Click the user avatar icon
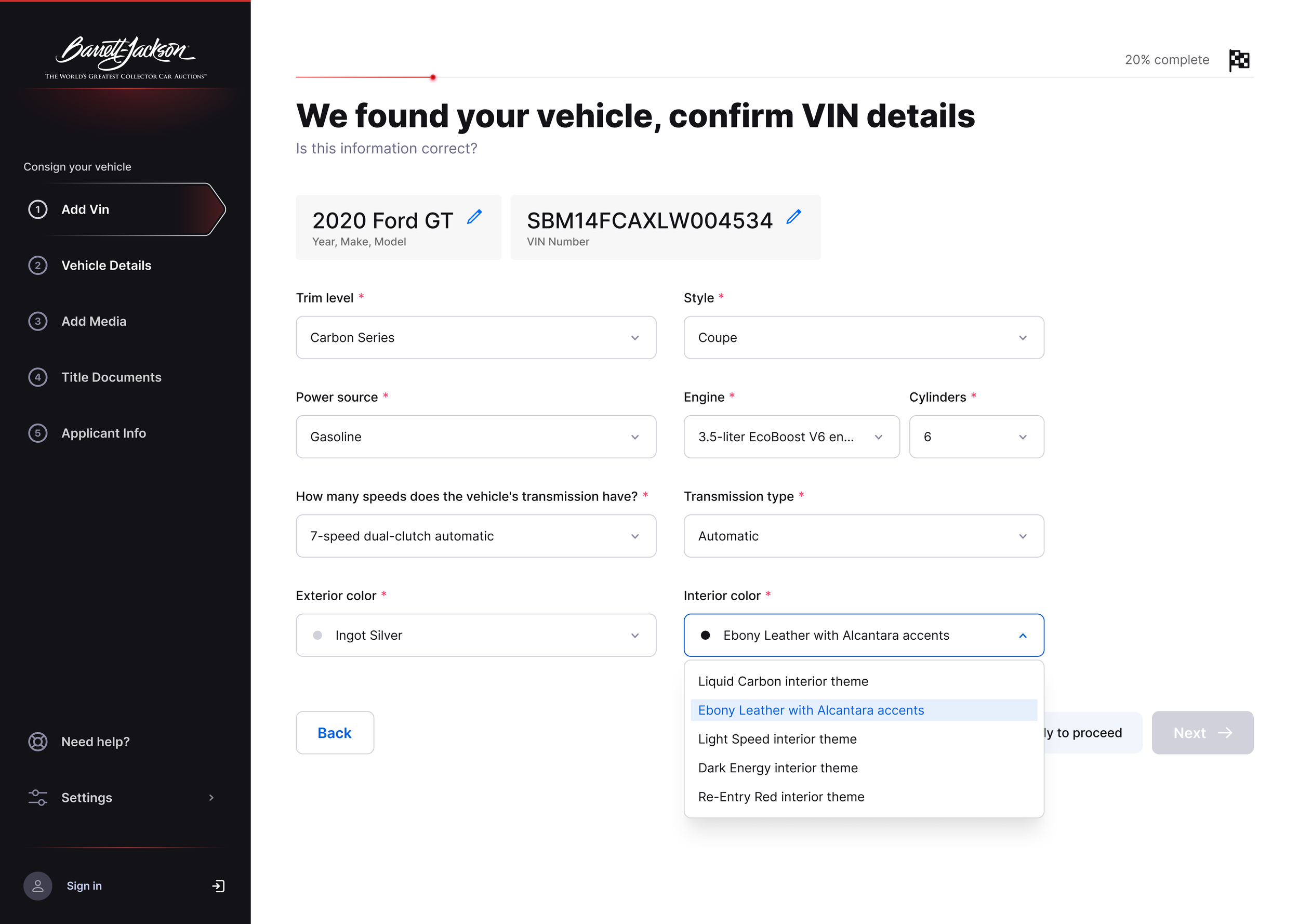The height and width of the screenshot is (924, 1299). pyautogui.click(x=37, y=886)
